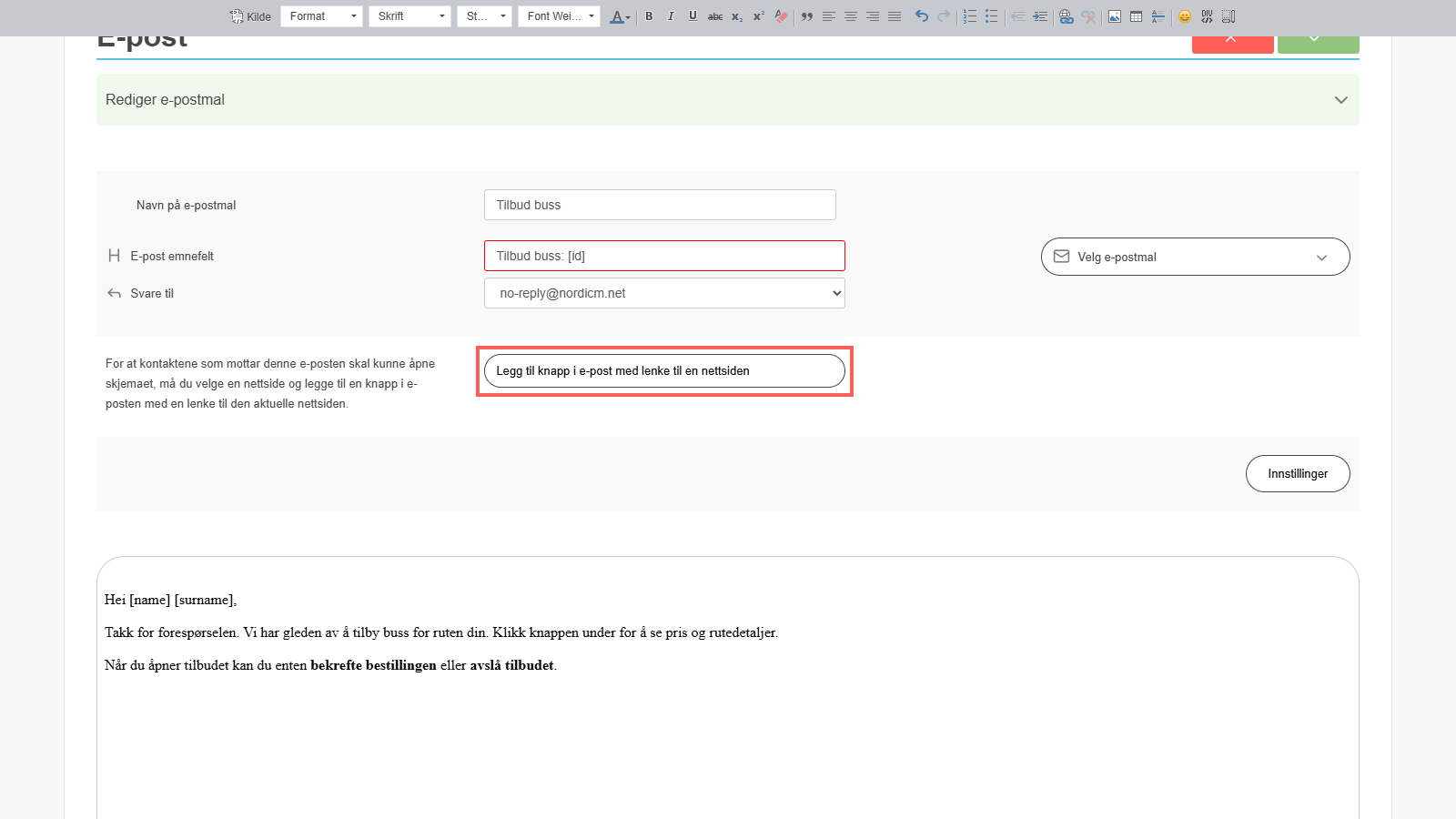The width and height of the screenshot is (1456, 819).
Task: Open the Skrift font dropdown
Action: (x=409, y=16)
